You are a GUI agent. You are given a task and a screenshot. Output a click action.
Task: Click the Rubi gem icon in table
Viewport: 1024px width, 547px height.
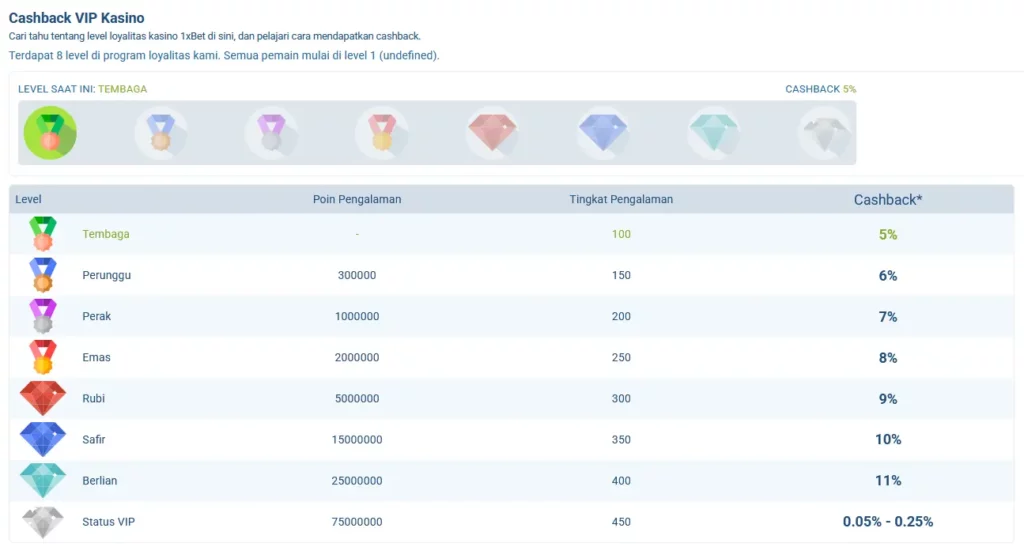43,398
